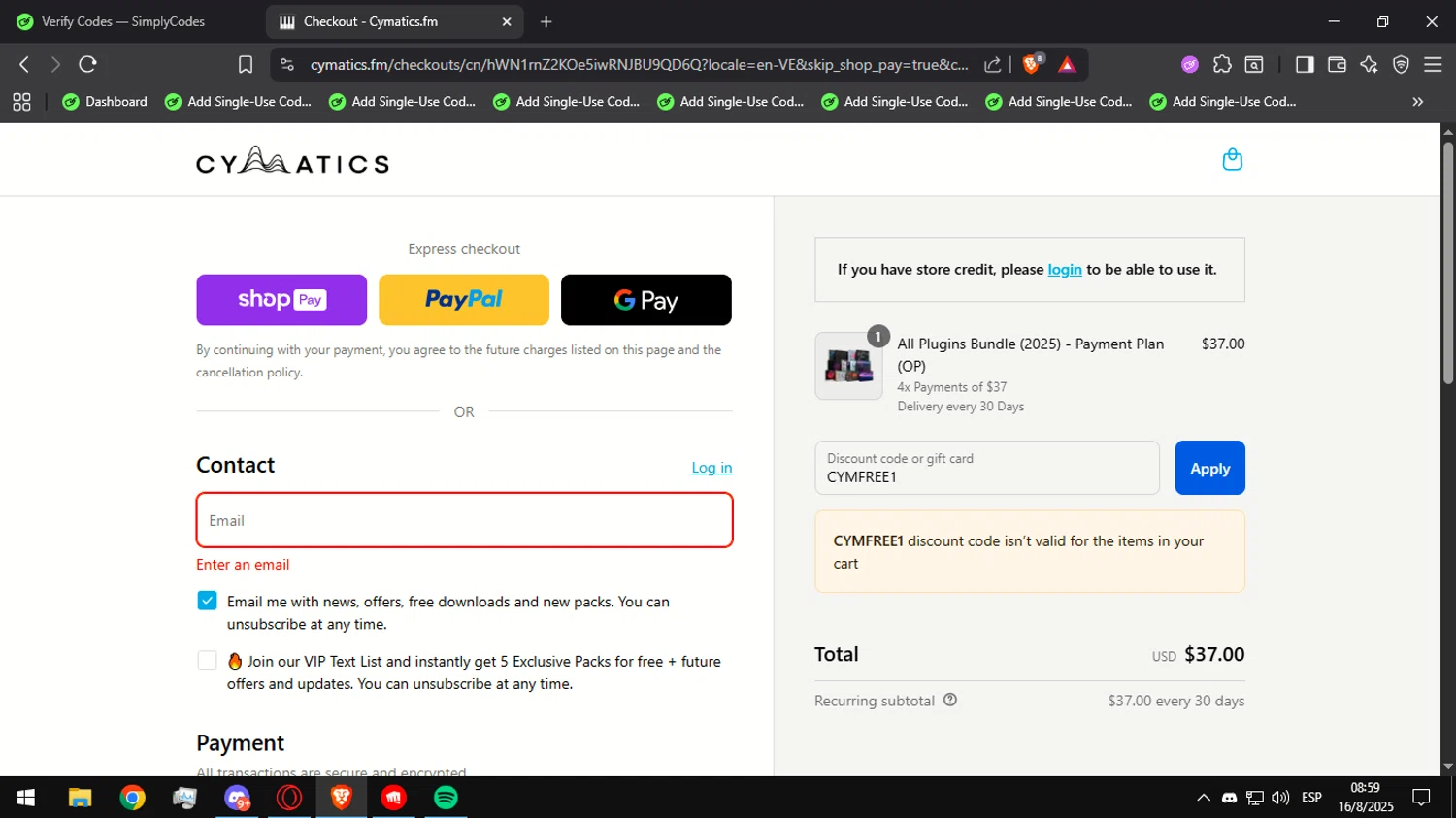Open the tab groups grid icon
Viewport: 1456px width, 818px height.
pos(21,101)
